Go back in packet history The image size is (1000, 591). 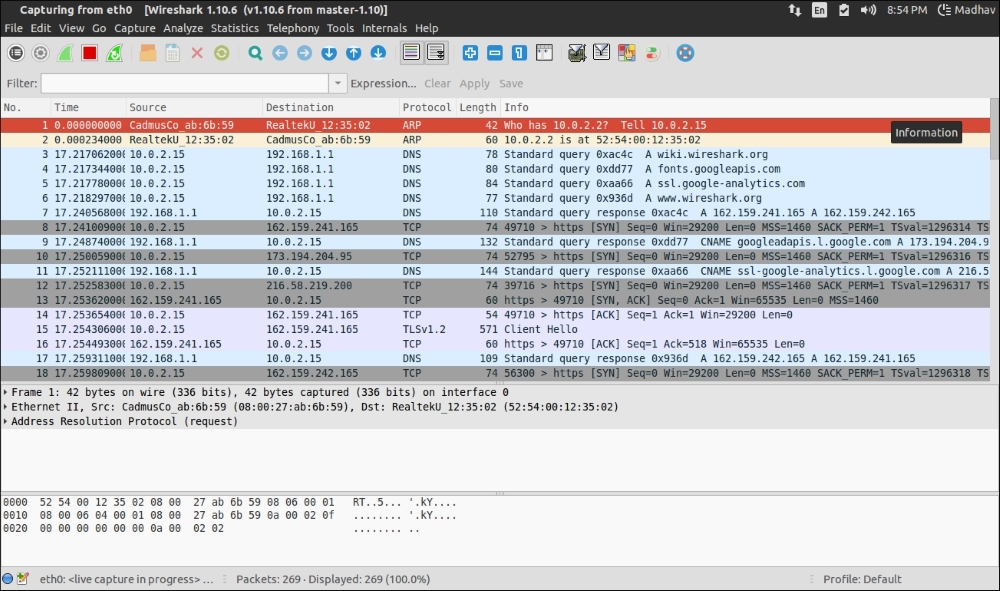[279, 53]
